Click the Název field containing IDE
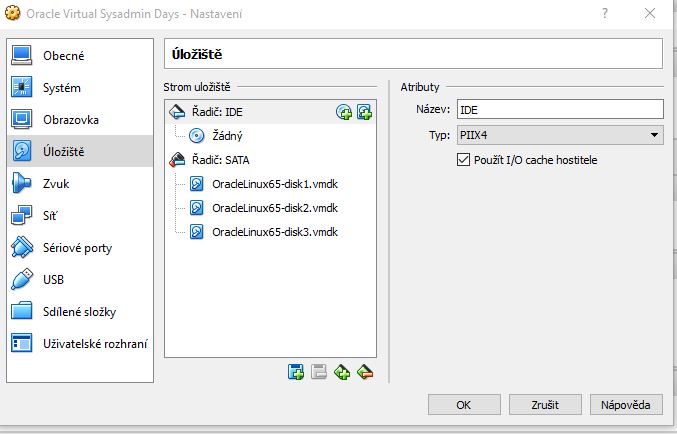This screenshot has height=434, width=677. coord(560,110)
